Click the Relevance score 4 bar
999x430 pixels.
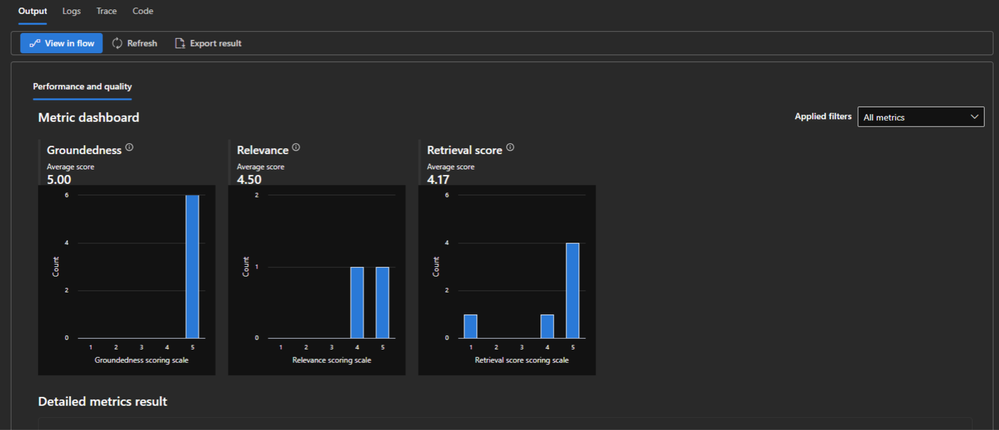click(x=357, y=303)
